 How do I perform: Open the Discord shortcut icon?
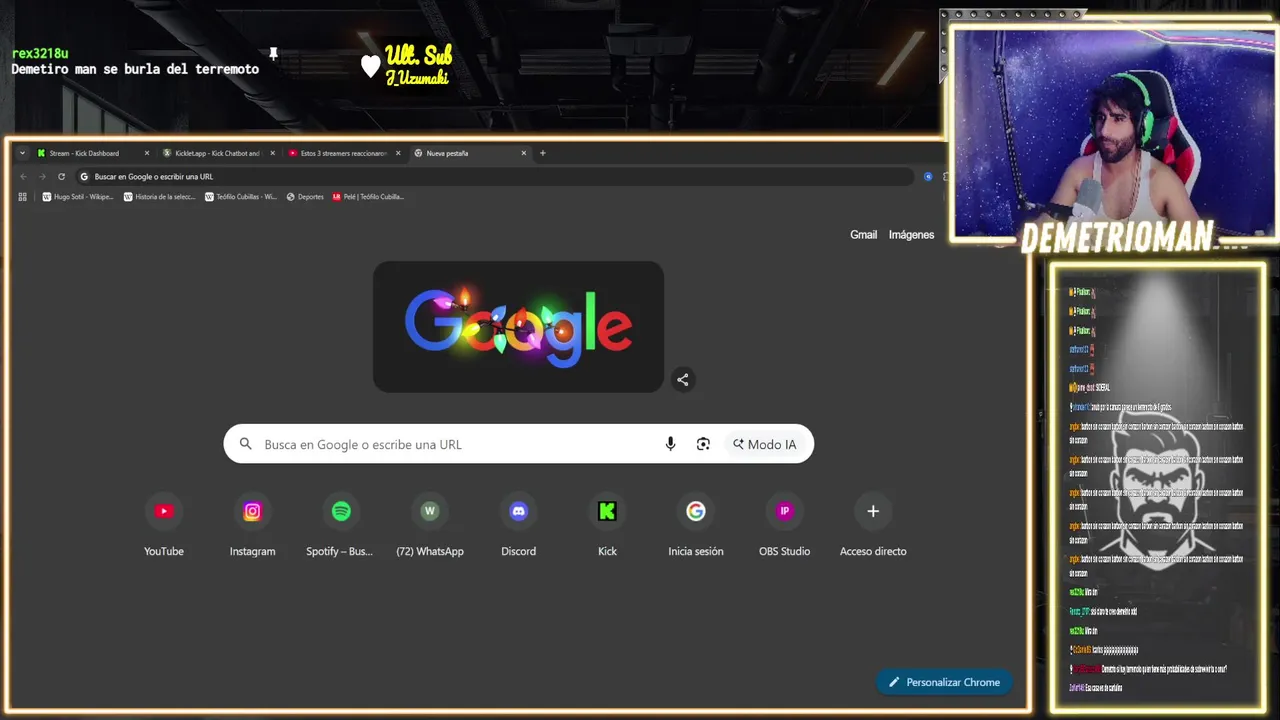click(x=518, y=511)
